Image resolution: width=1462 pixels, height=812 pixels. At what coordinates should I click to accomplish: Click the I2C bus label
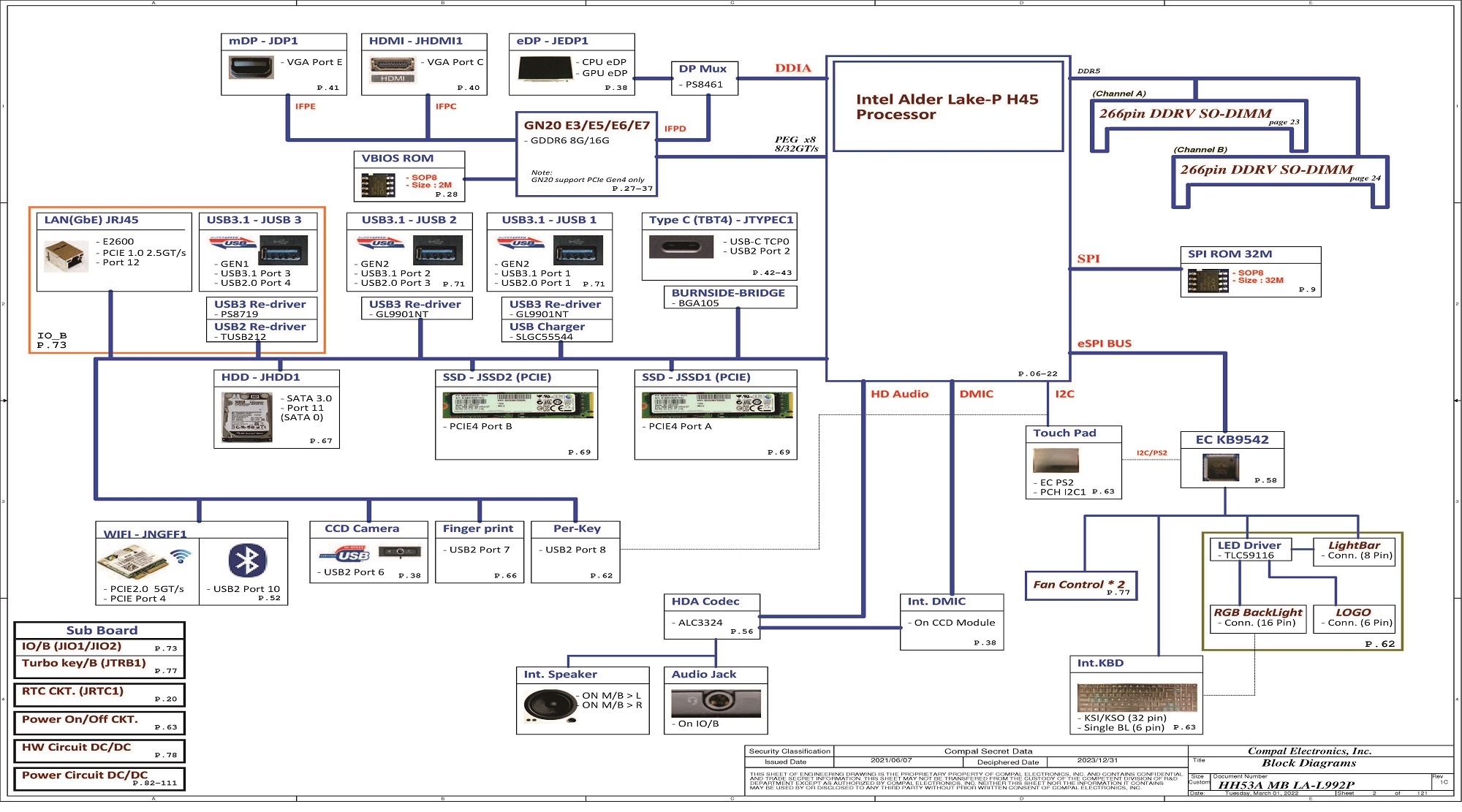coord(1064,394)
